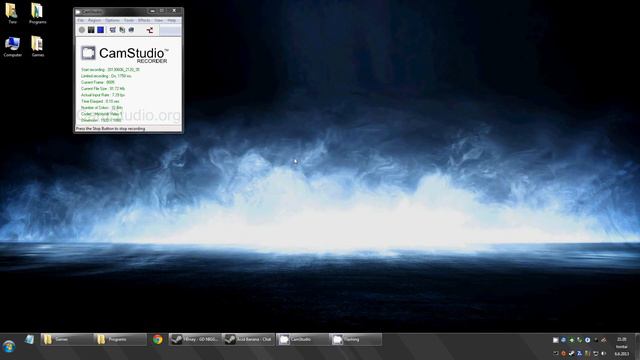Click the Flashing taskbar button
Image resolution: width=640 pixels, height=360 pixels.
[356, 339]
